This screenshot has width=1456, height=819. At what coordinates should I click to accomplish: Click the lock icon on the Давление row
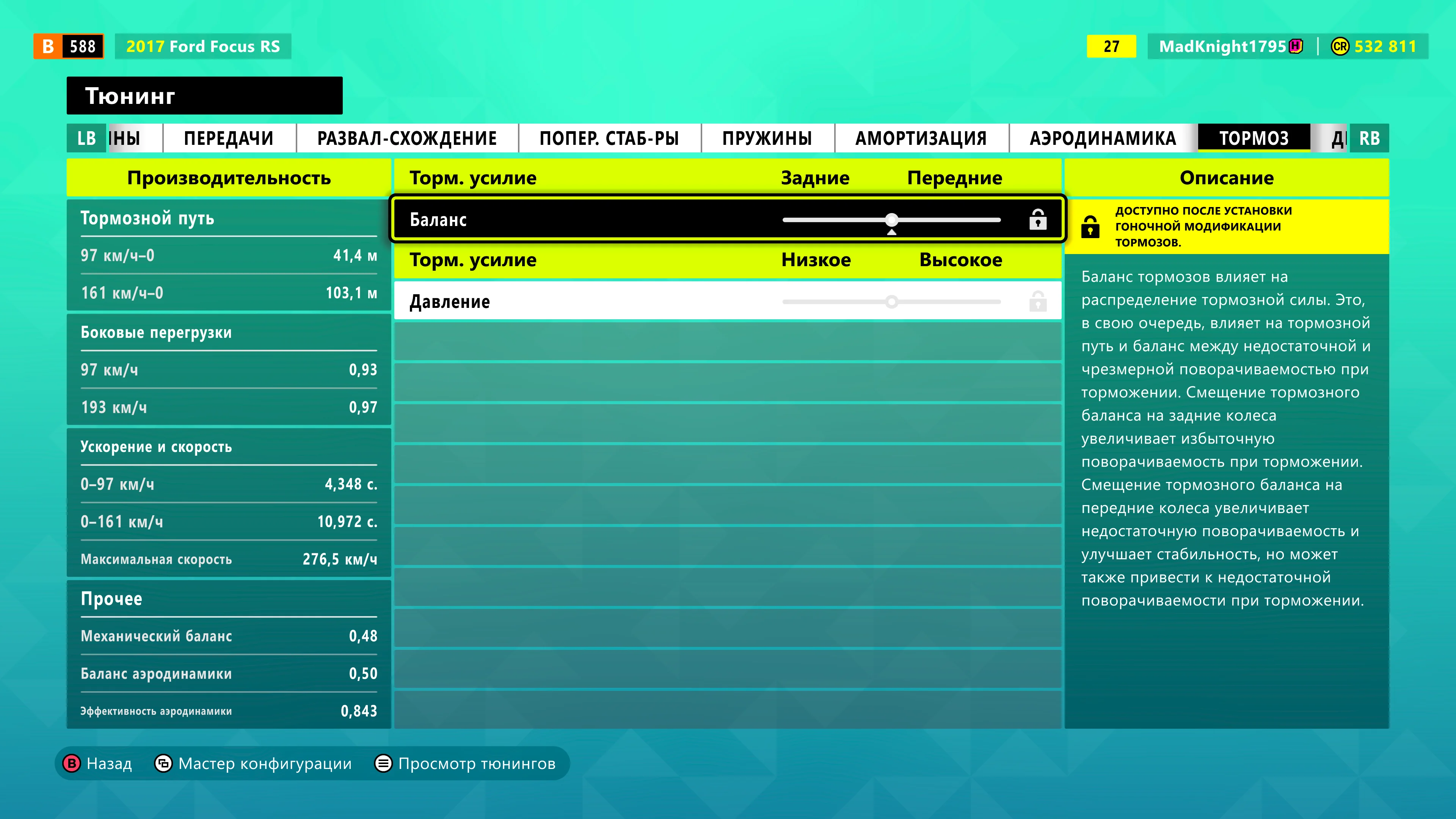[x=1037, y=301]
